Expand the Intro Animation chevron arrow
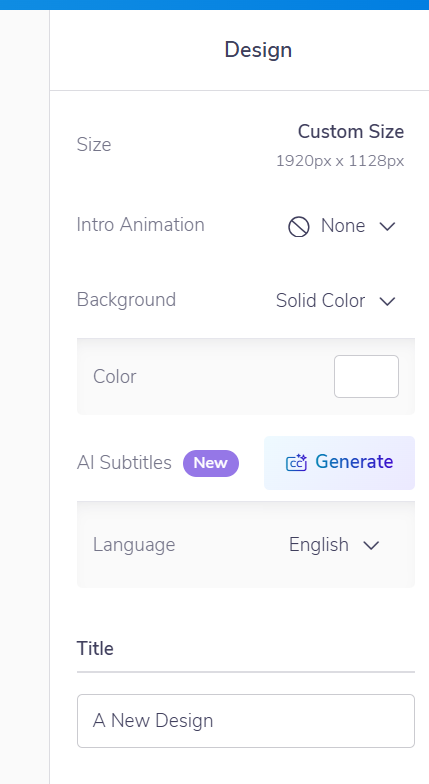Viewport: 429px width, 784px height. [387, 226]
